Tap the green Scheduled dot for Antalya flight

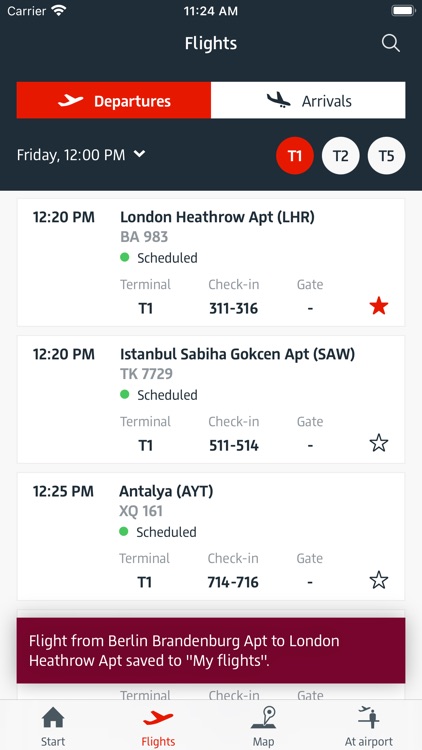[124, 531]
